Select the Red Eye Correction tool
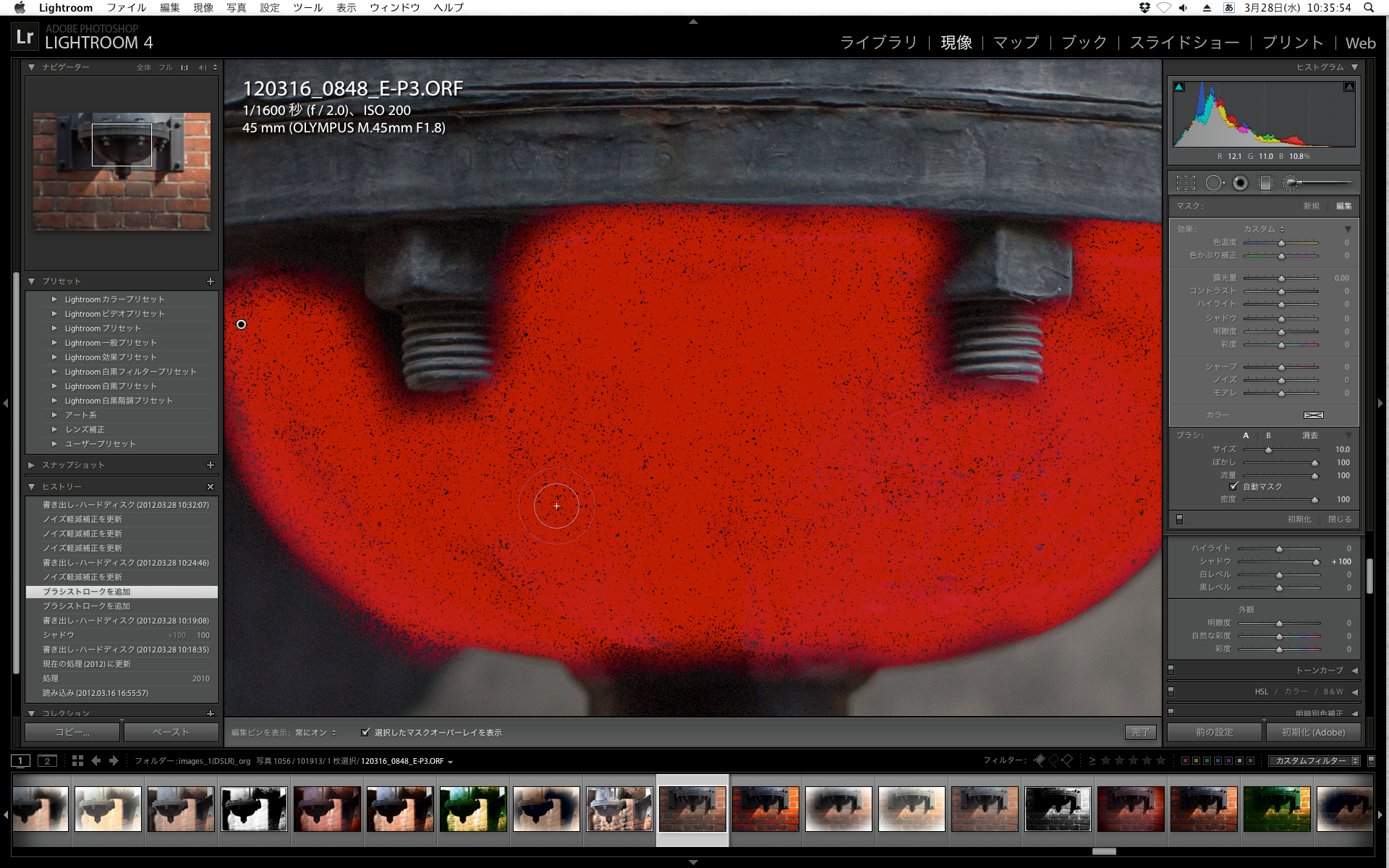This screenshot has height=868, width=1389. point(1240,183)
